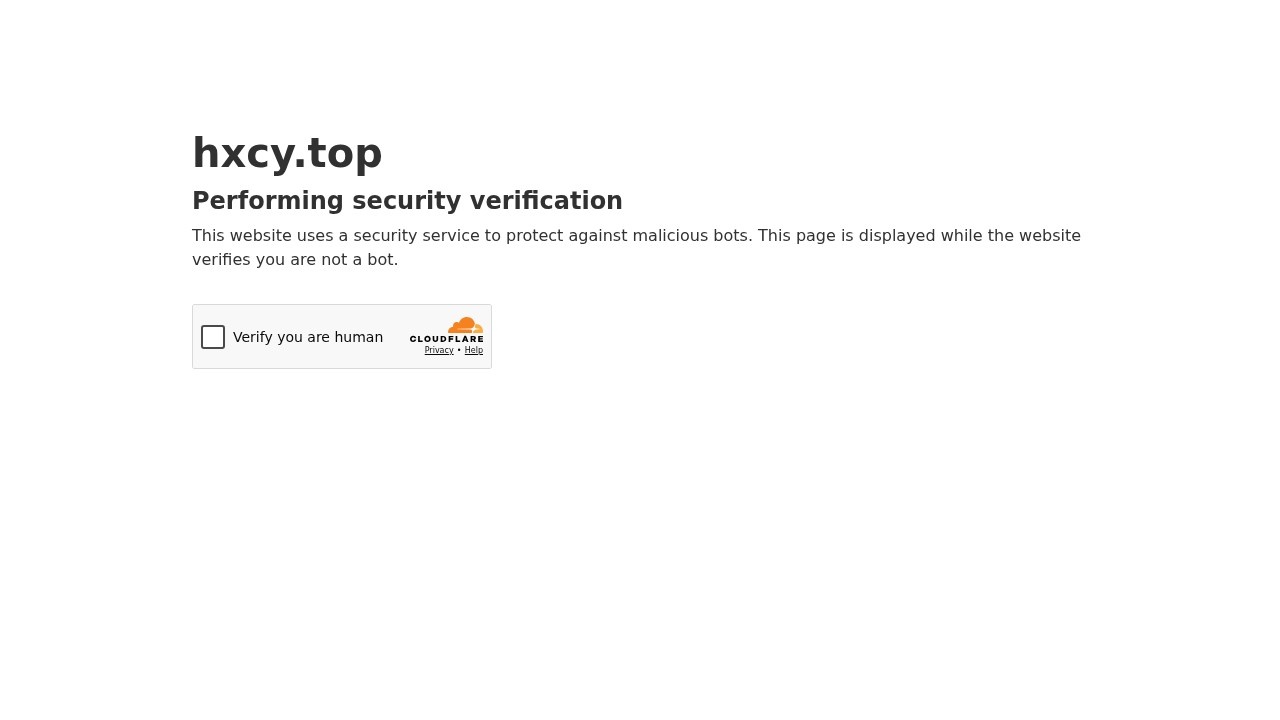Click the "Performing security verification" heading
The height and width of the screenshot is (720, 1280).
tap(407, 201)
